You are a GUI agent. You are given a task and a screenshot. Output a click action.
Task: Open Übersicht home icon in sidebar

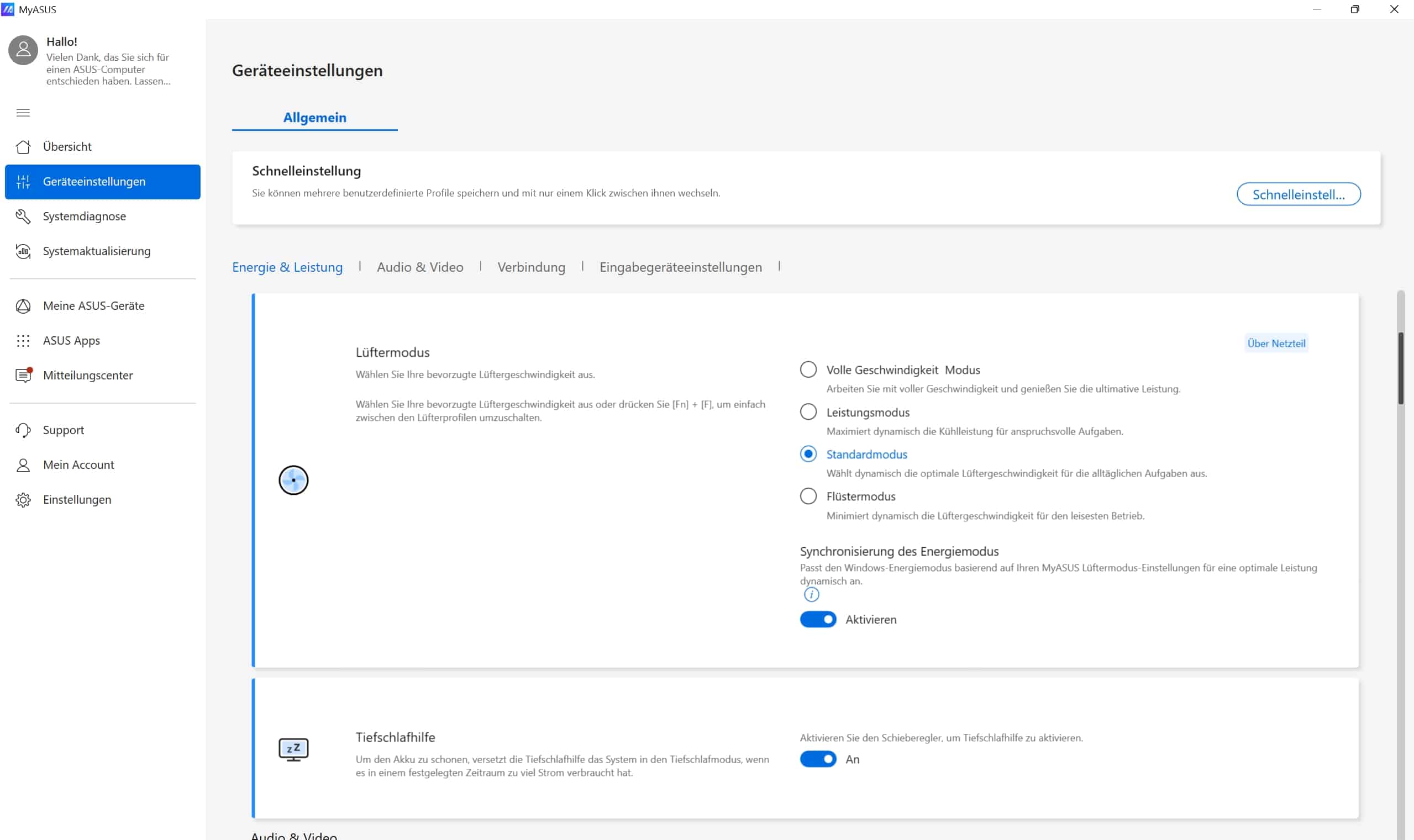tap(23, 147)
